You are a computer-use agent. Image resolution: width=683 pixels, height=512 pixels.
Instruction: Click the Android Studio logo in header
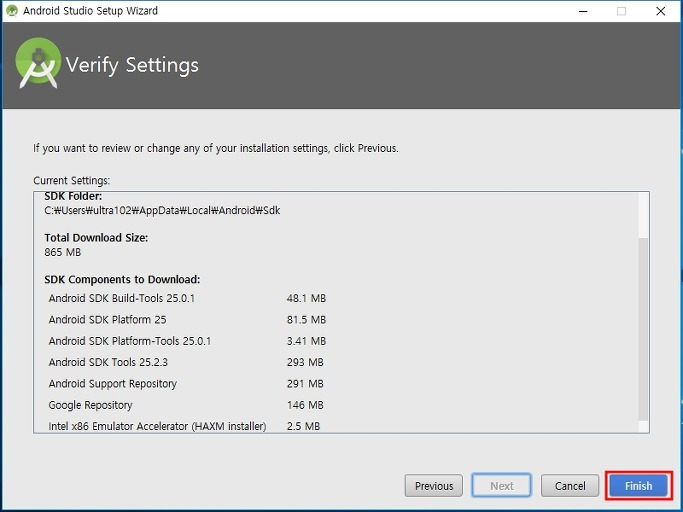pyautogui.click(x=38, y=63)
